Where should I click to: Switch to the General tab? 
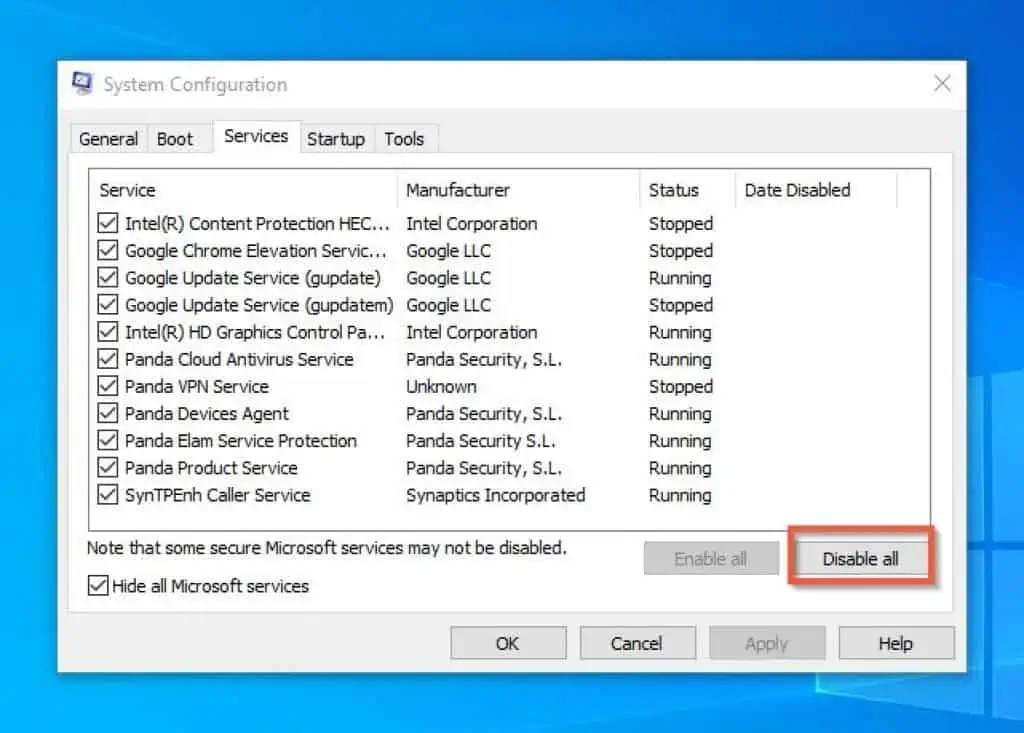pyautogui.click(x=108, y=139)
